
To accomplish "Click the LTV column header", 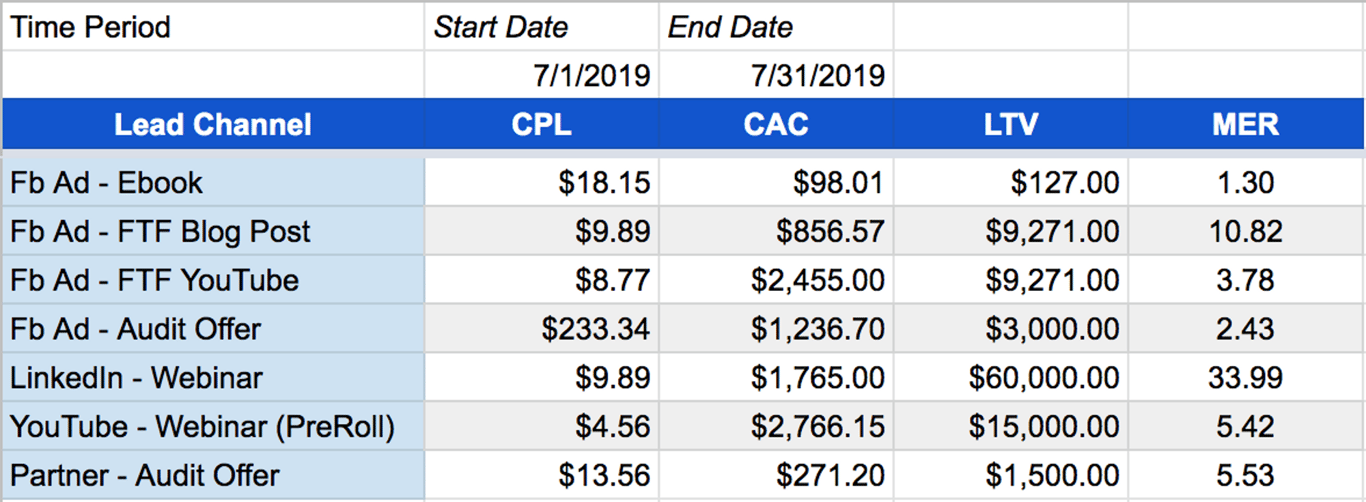I will (1010, 124).
